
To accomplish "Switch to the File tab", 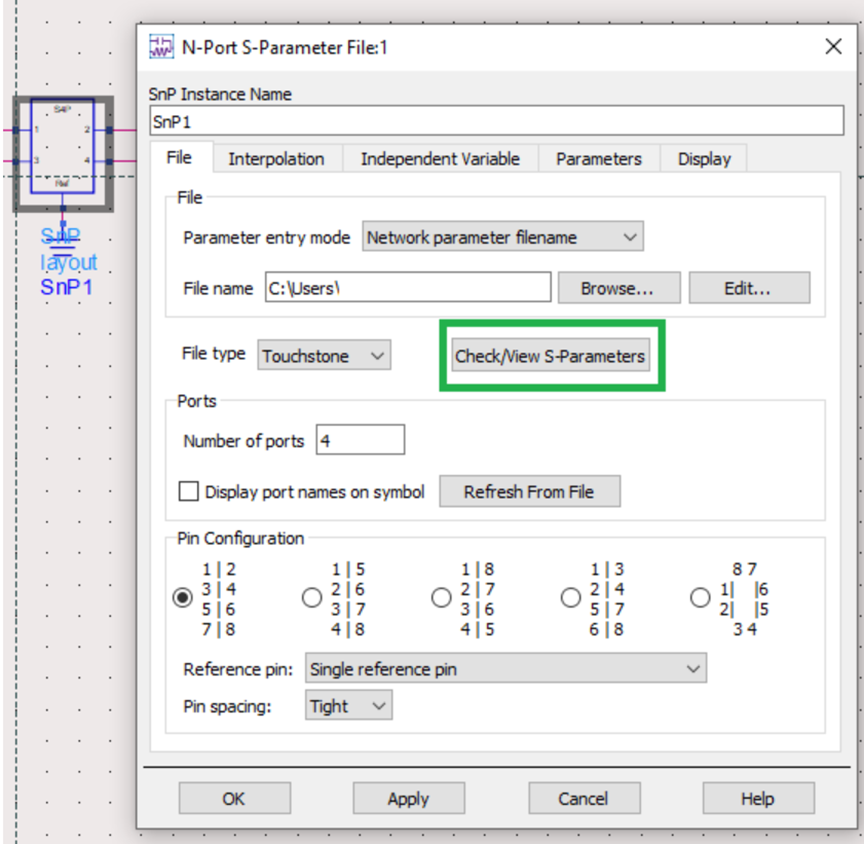I will pyautogui.click(x=179, y=158).
